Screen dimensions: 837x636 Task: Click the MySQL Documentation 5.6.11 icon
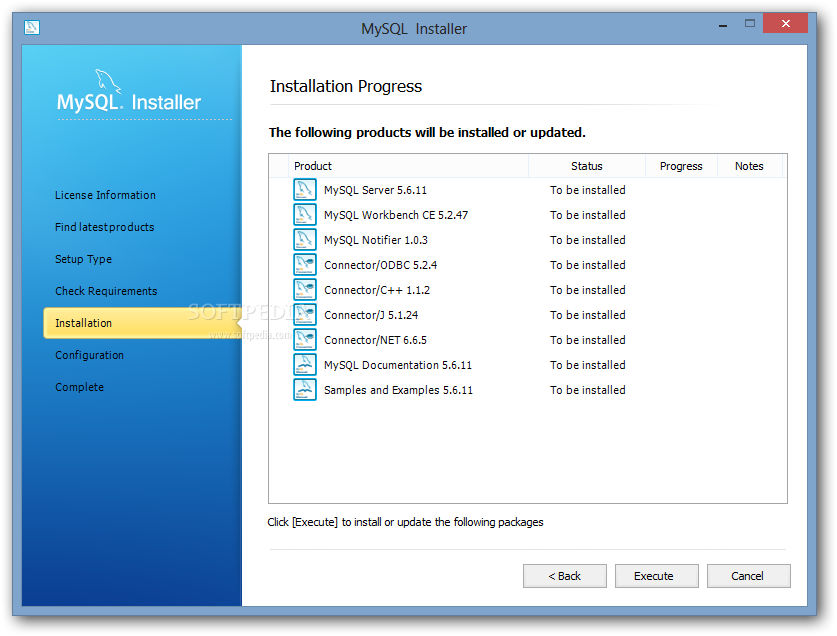click(304, 365)
